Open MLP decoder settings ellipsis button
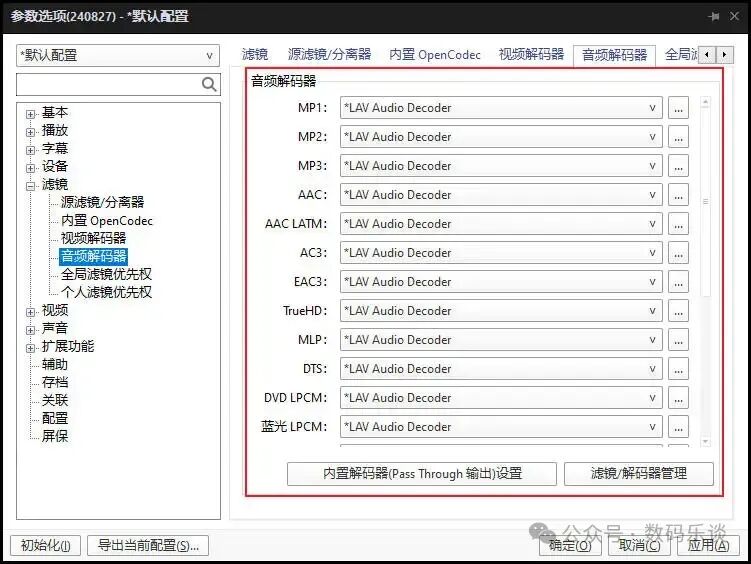 point(678,340)
